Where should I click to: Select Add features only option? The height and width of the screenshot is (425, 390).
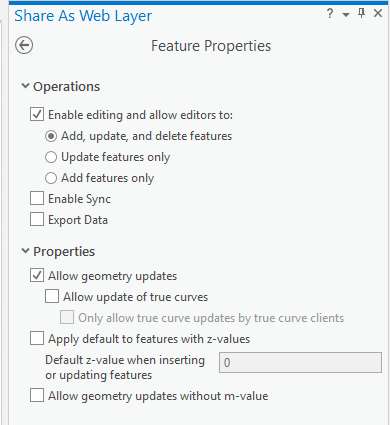pyautogui.click(x=51, y=178)
